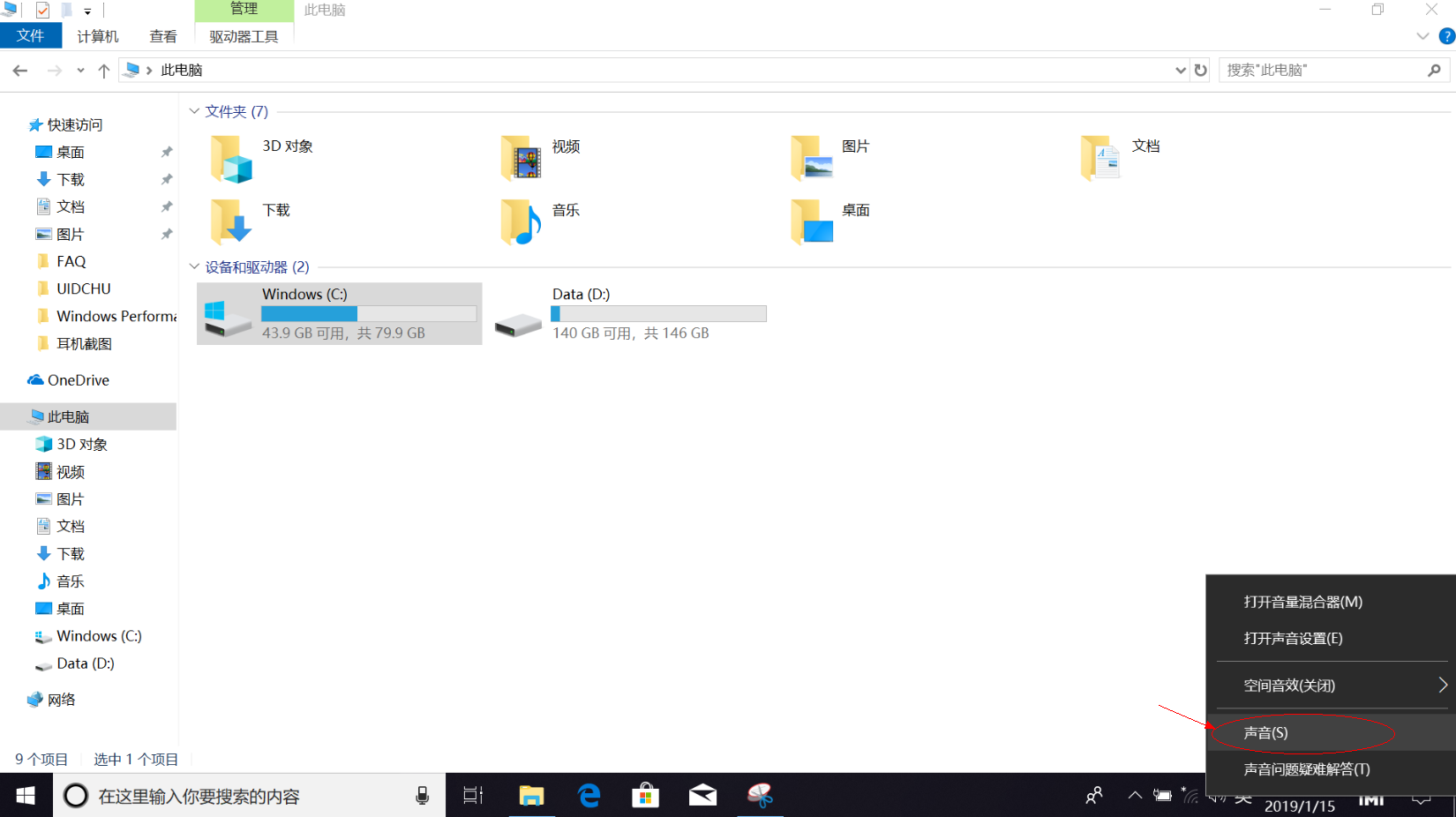
Task: Open the 查看 ribbon tab
Action: 163,36
